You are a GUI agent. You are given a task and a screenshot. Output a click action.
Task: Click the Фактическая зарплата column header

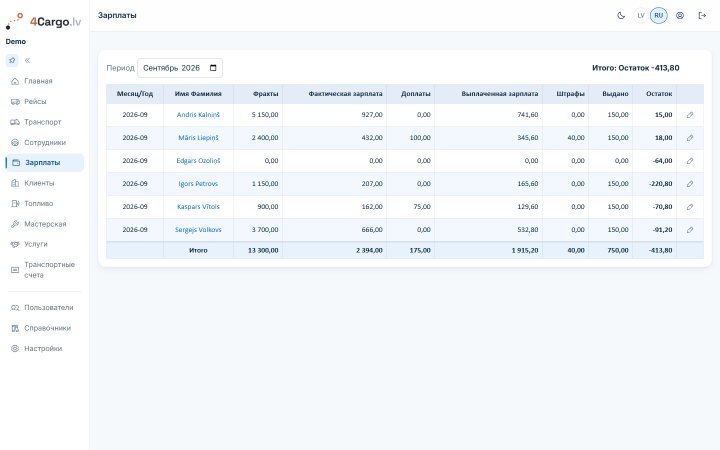334,94
